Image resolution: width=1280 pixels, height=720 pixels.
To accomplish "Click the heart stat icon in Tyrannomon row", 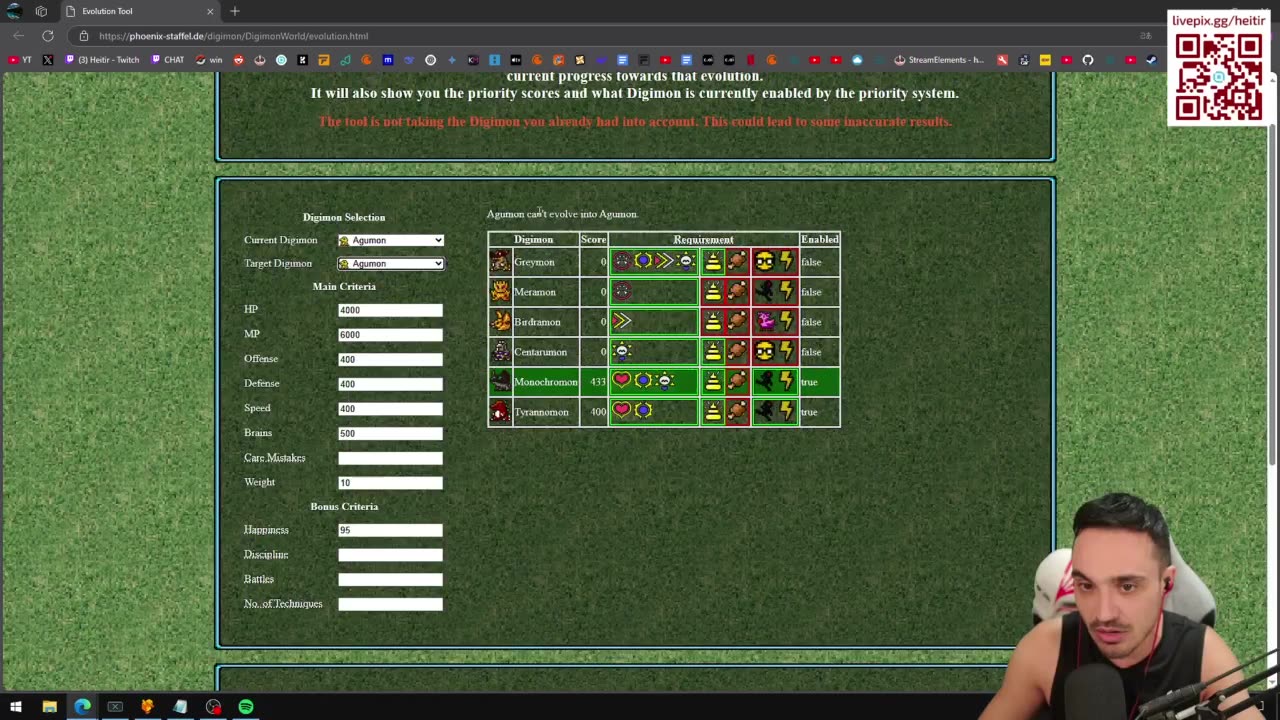I will coord(622,411).
